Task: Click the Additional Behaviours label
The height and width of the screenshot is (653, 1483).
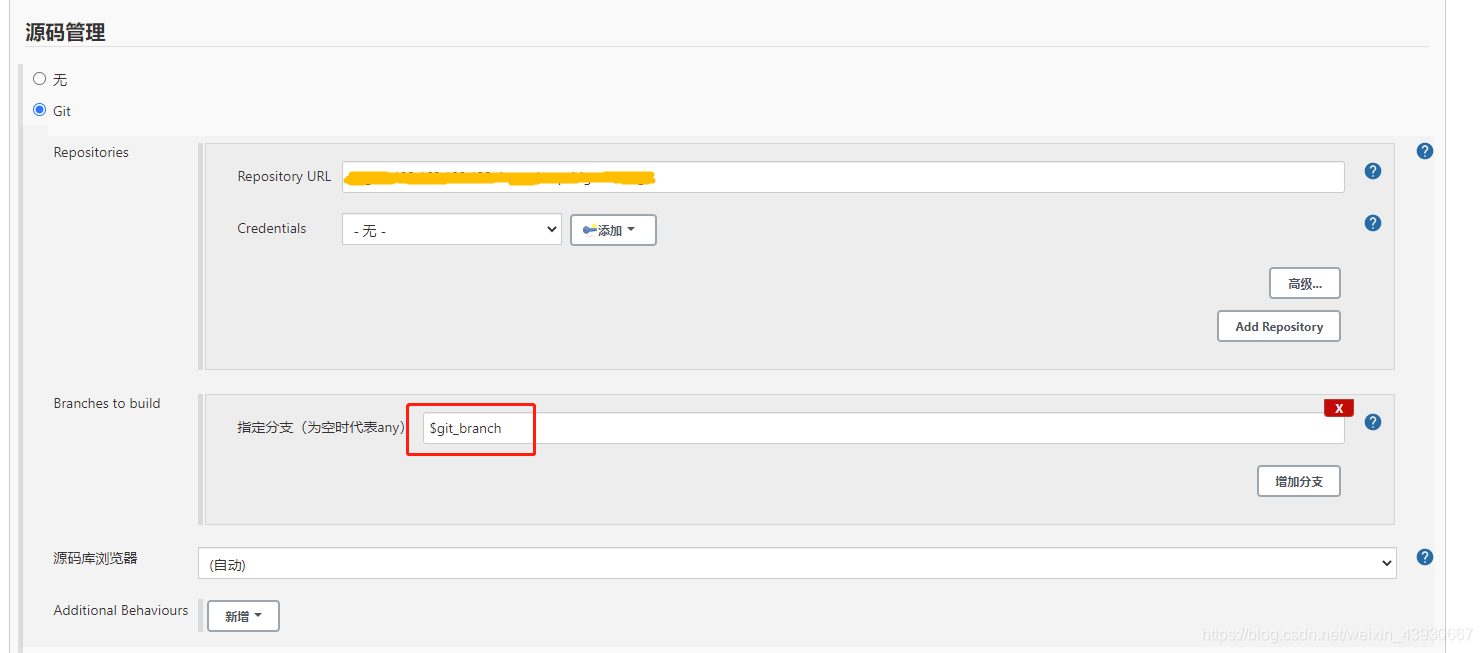Action: point(121,610)
